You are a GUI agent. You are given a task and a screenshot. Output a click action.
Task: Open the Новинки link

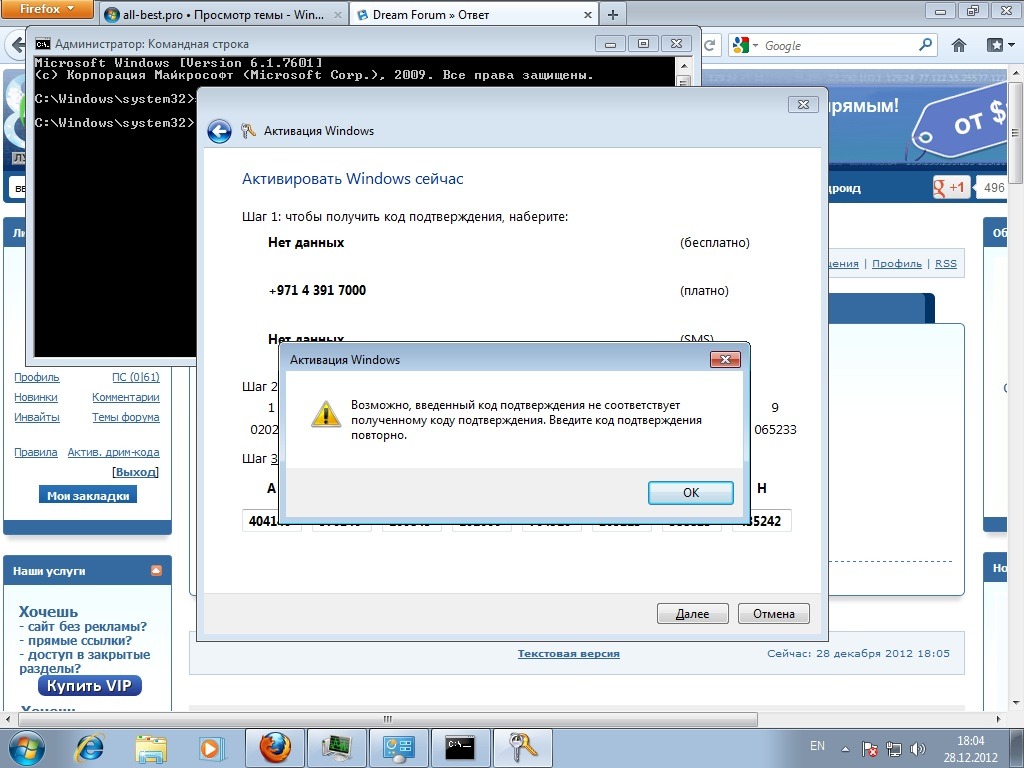(x=36, y=397)
